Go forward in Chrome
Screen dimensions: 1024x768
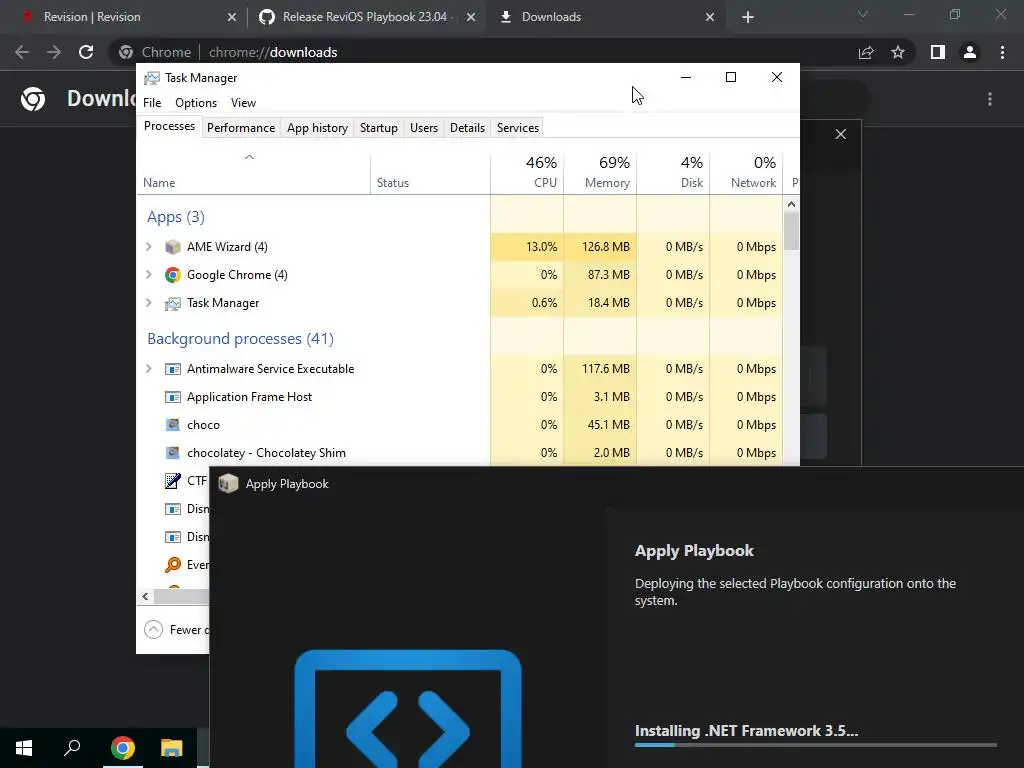(54, 52)
